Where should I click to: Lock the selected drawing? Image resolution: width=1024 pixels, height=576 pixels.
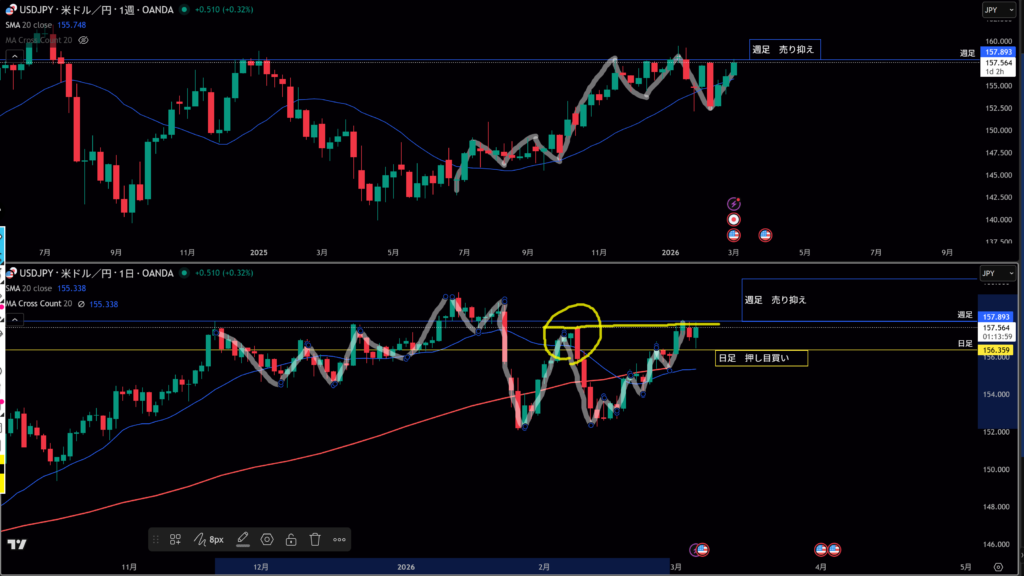click(290, 539)
